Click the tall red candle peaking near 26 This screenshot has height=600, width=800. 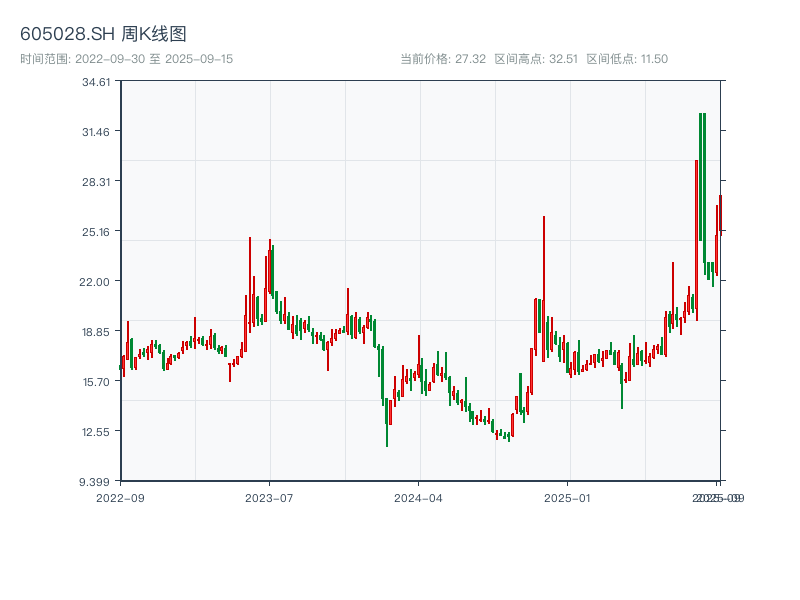(544, 289)
